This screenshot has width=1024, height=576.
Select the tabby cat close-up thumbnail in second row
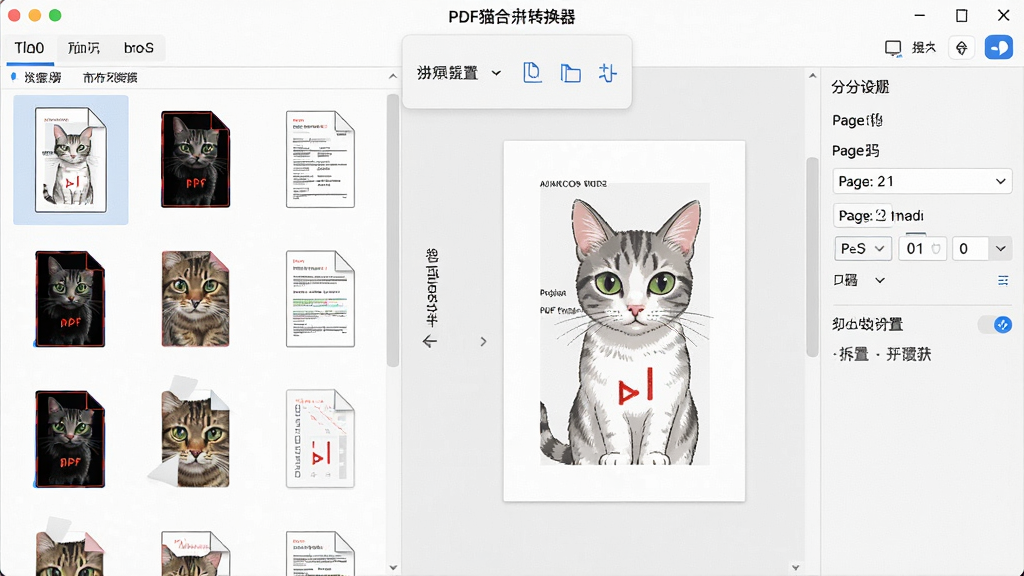point(195,298)
